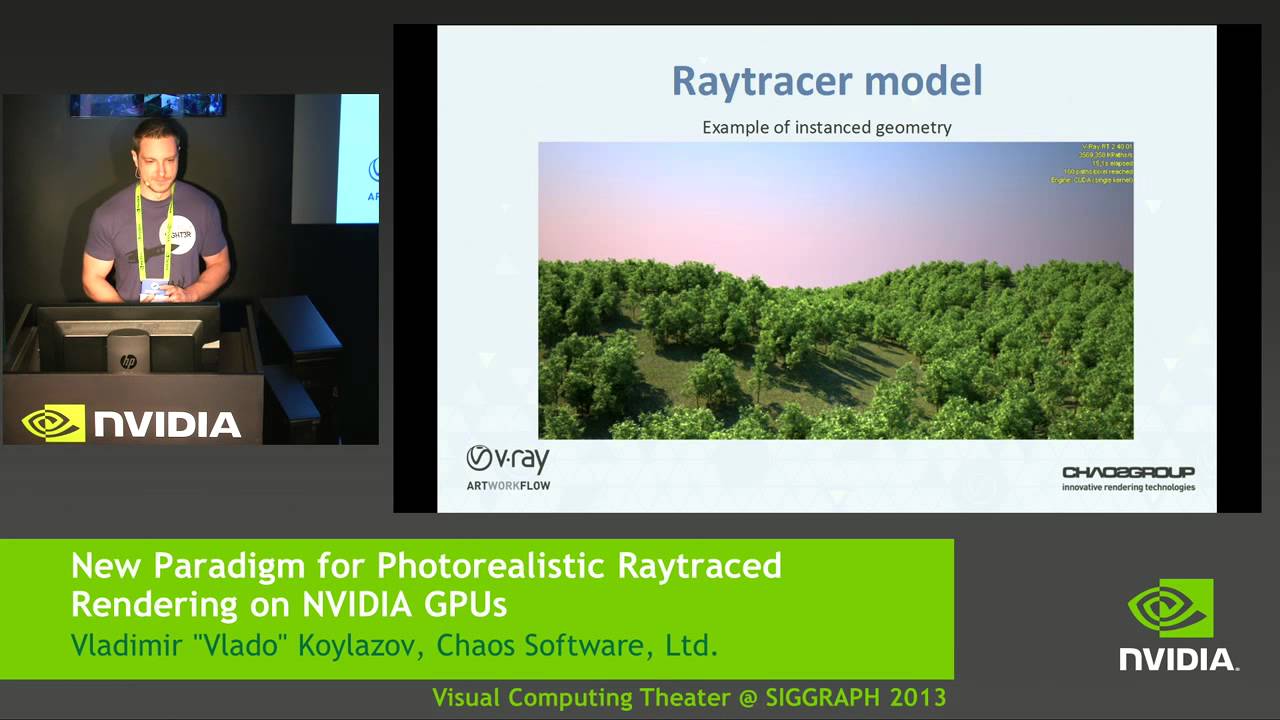Click the circular logo on the speaker's t-shirt

pyautogui.click(x=178, y=236)
